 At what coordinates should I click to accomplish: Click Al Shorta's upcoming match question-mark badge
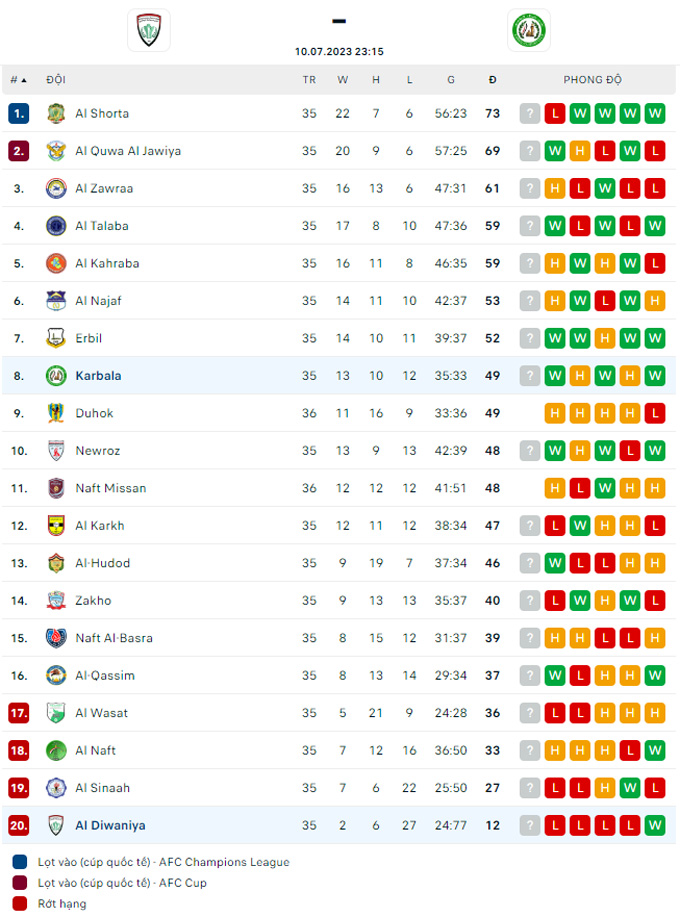[x=530, y=114]
